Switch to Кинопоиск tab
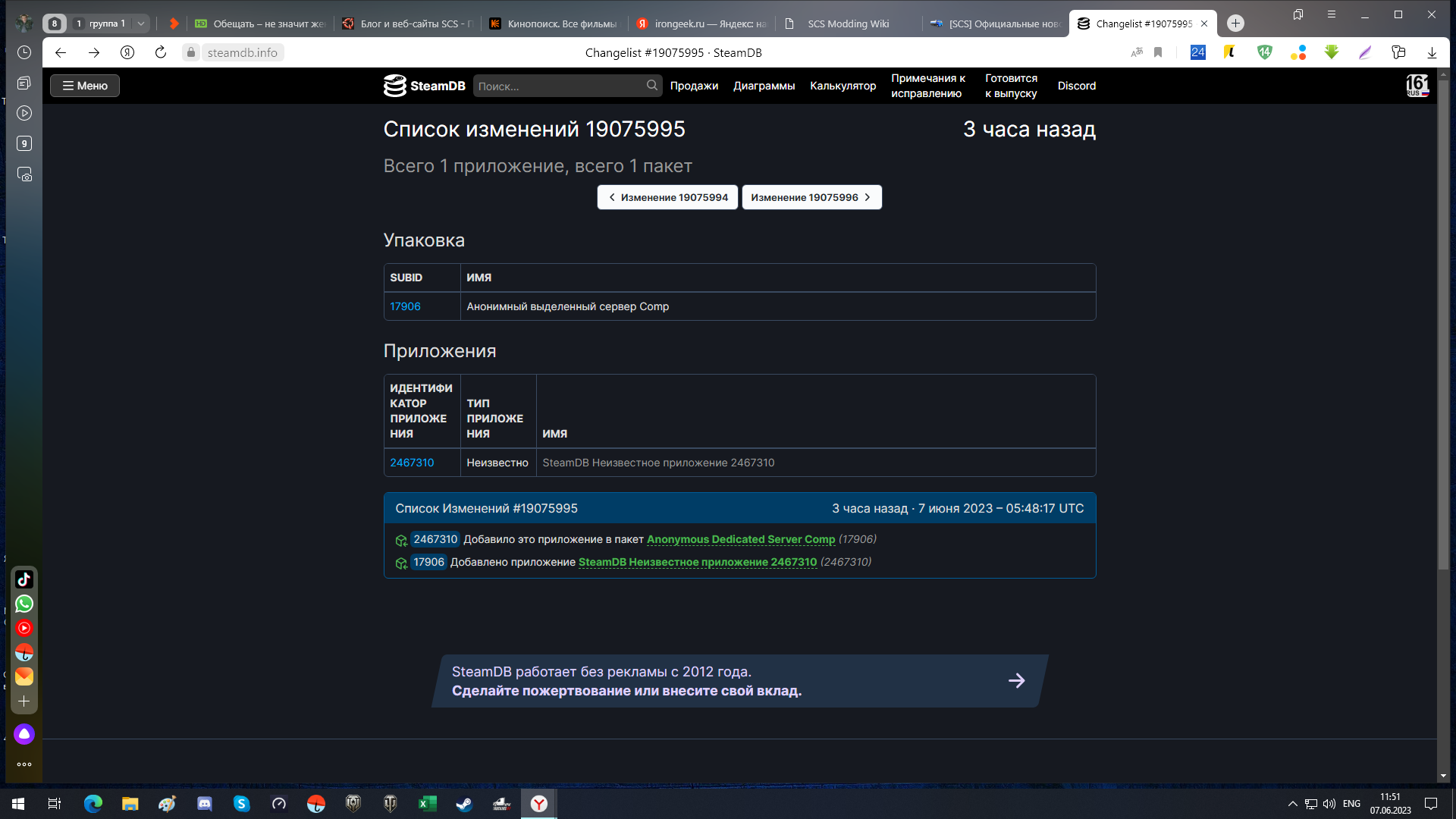The height and width of the screenshot is (819, 1456). point(554,24)
